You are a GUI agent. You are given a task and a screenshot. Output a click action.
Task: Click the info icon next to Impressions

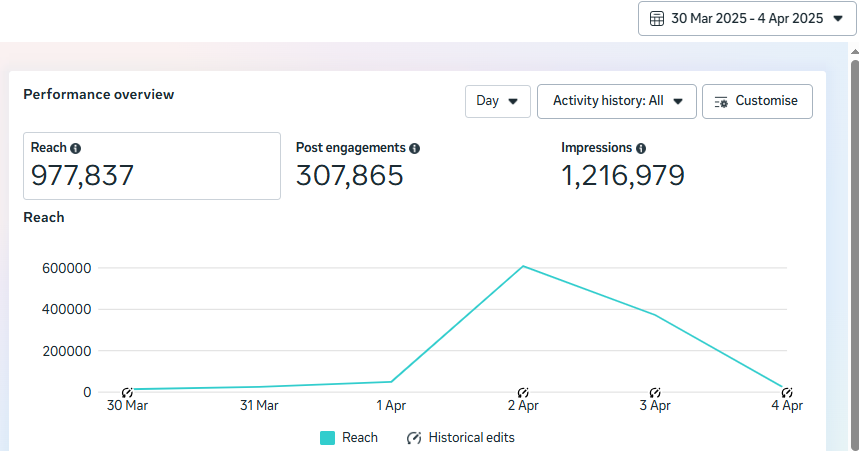641,148
